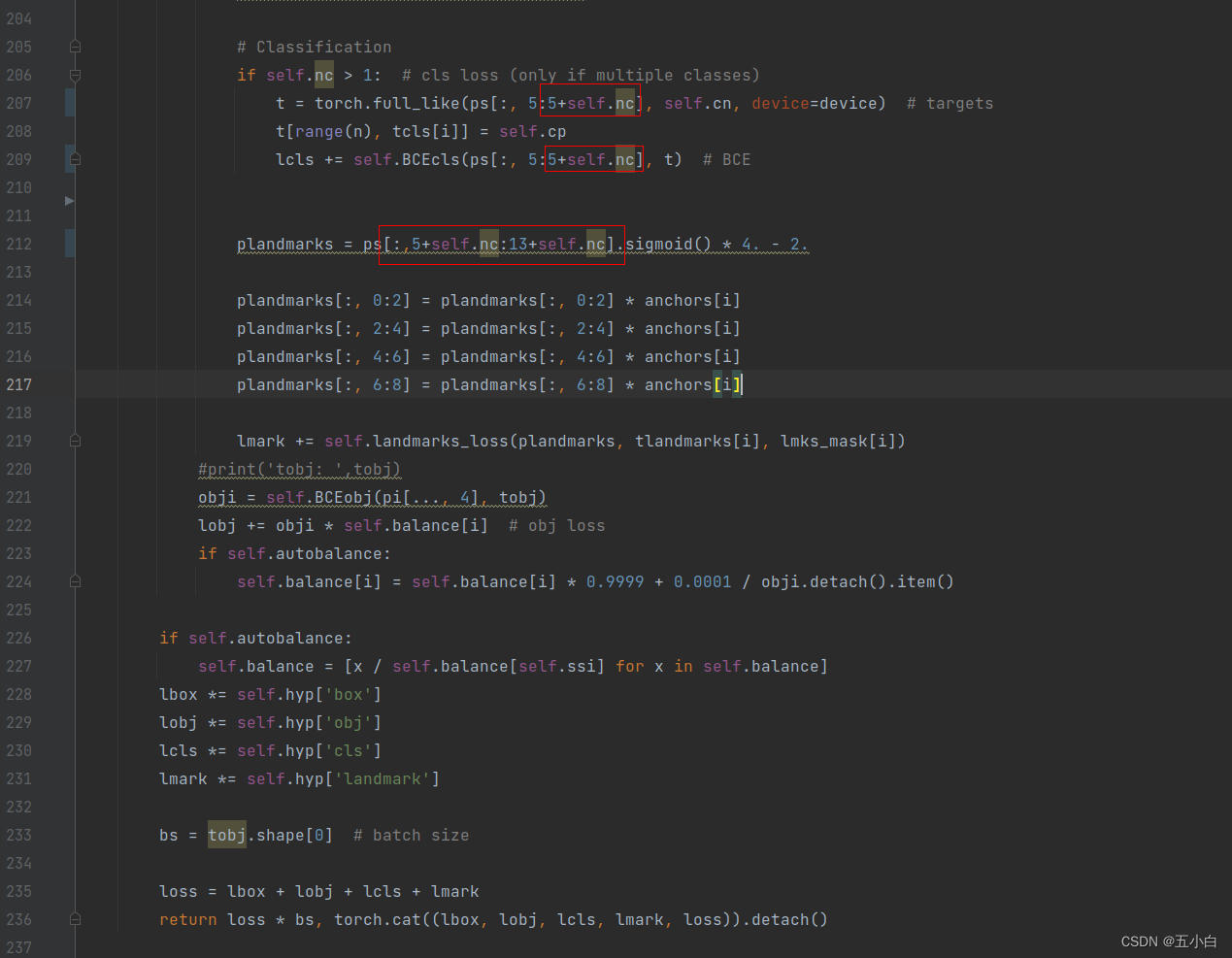This screenshot has height=958, width=1232.
Task: Click line number 226 in the gutter
Action: [x=19, y=638]
